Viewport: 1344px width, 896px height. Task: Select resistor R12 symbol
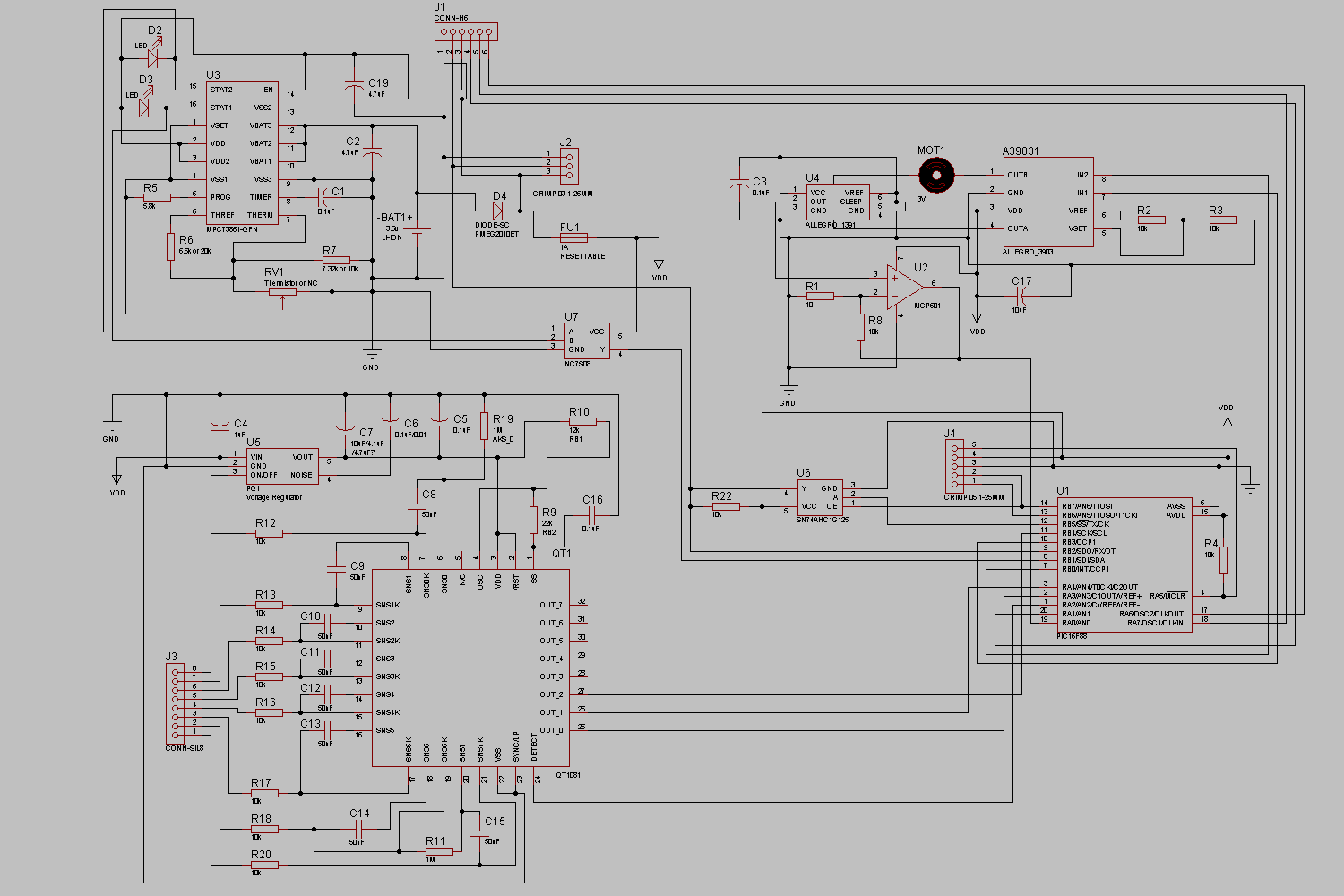click(x=269, y=533)
